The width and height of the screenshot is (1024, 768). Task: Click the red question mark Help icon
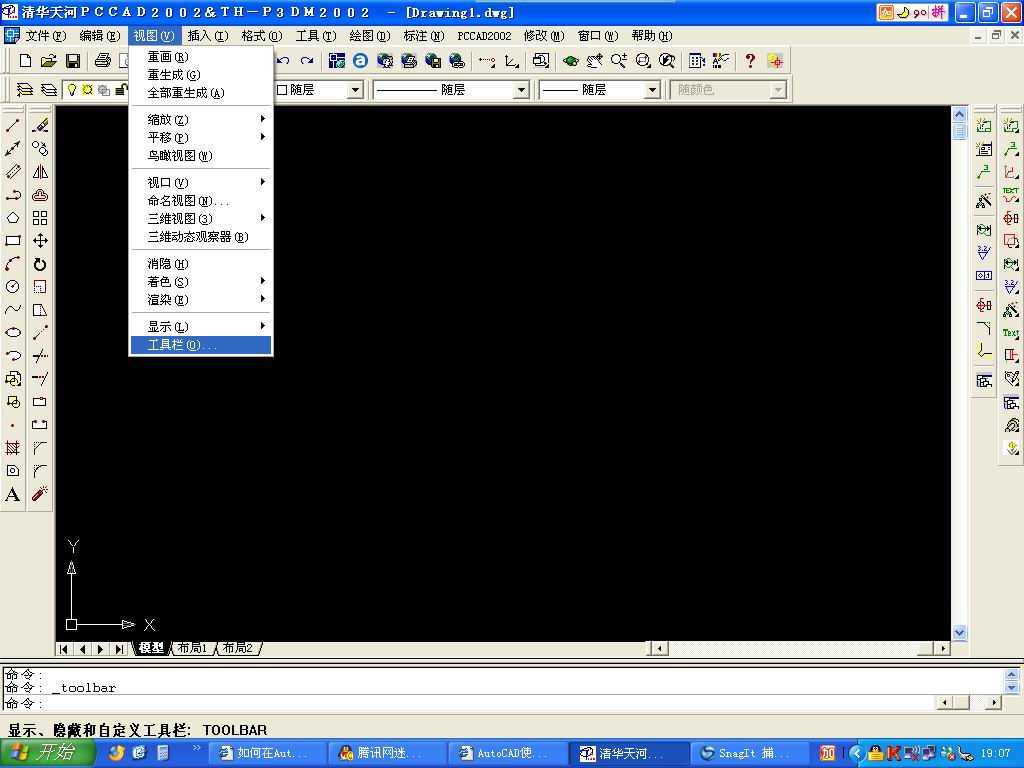coord(750,61)
